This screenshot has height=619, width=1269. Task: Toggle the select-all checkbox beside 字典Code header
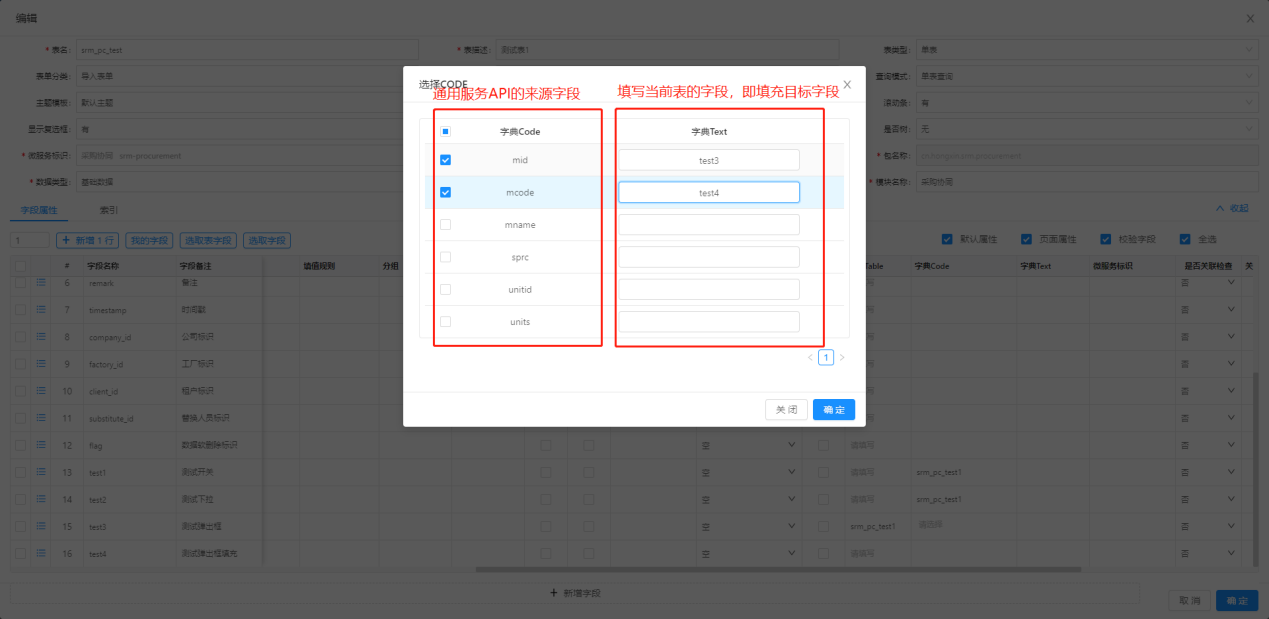tap(446, 131)
